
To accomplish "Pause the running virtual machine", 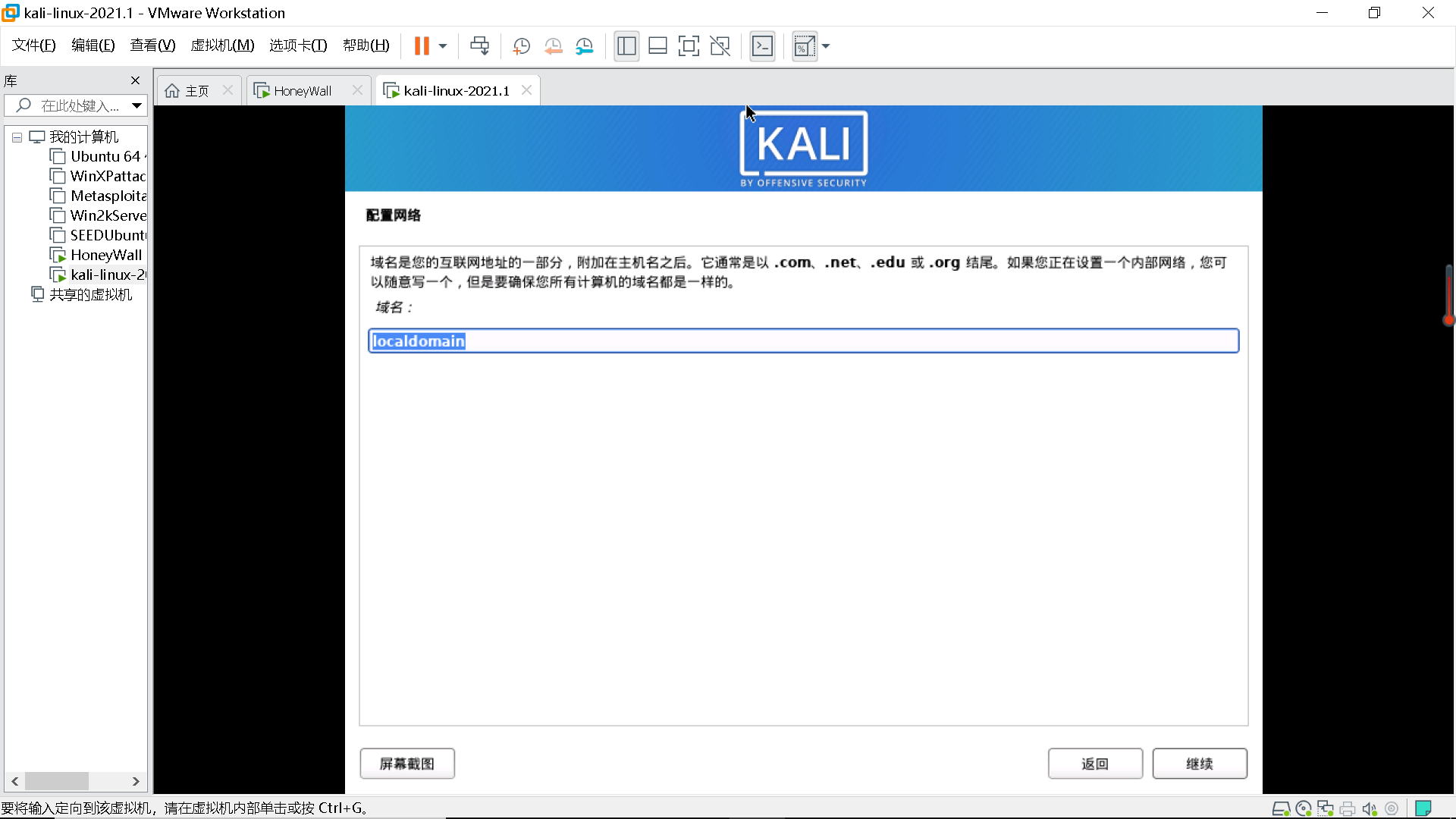I will pos(422,46).
